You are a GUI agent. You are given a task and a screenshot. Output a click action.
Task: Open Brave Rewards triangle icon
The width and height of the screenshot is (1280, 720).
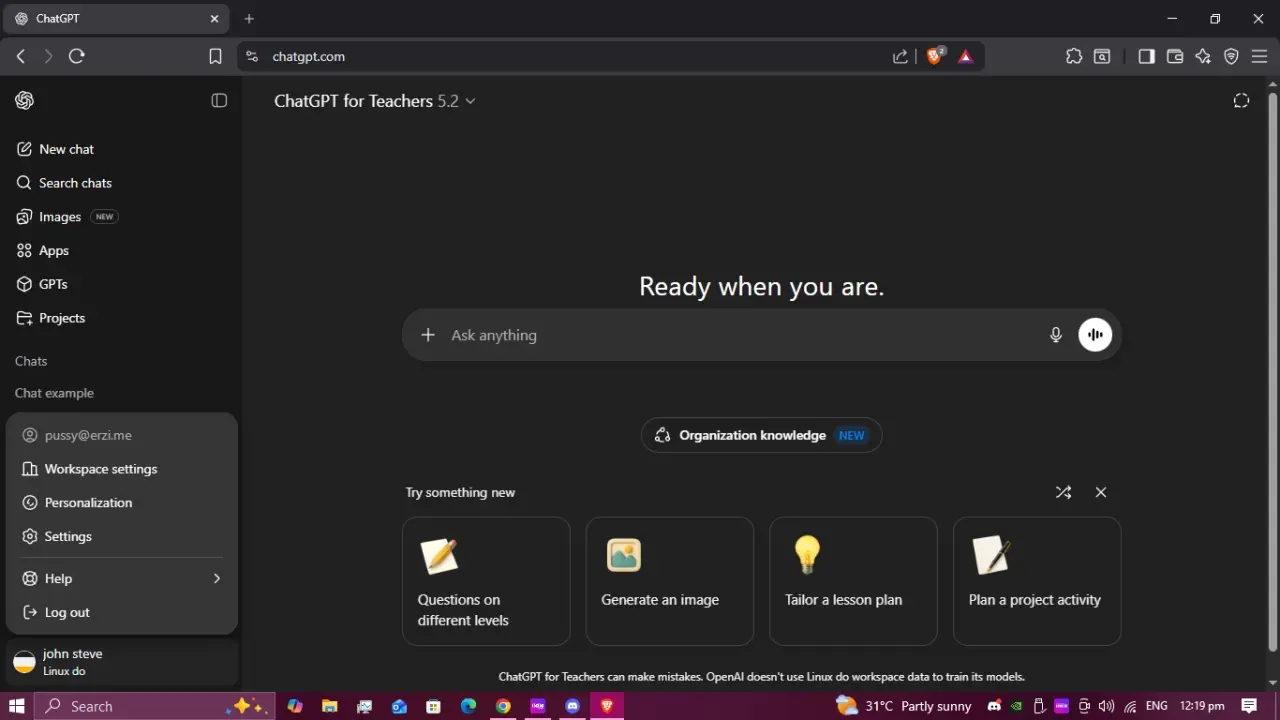pyautogui.click(x=965, y=57)
